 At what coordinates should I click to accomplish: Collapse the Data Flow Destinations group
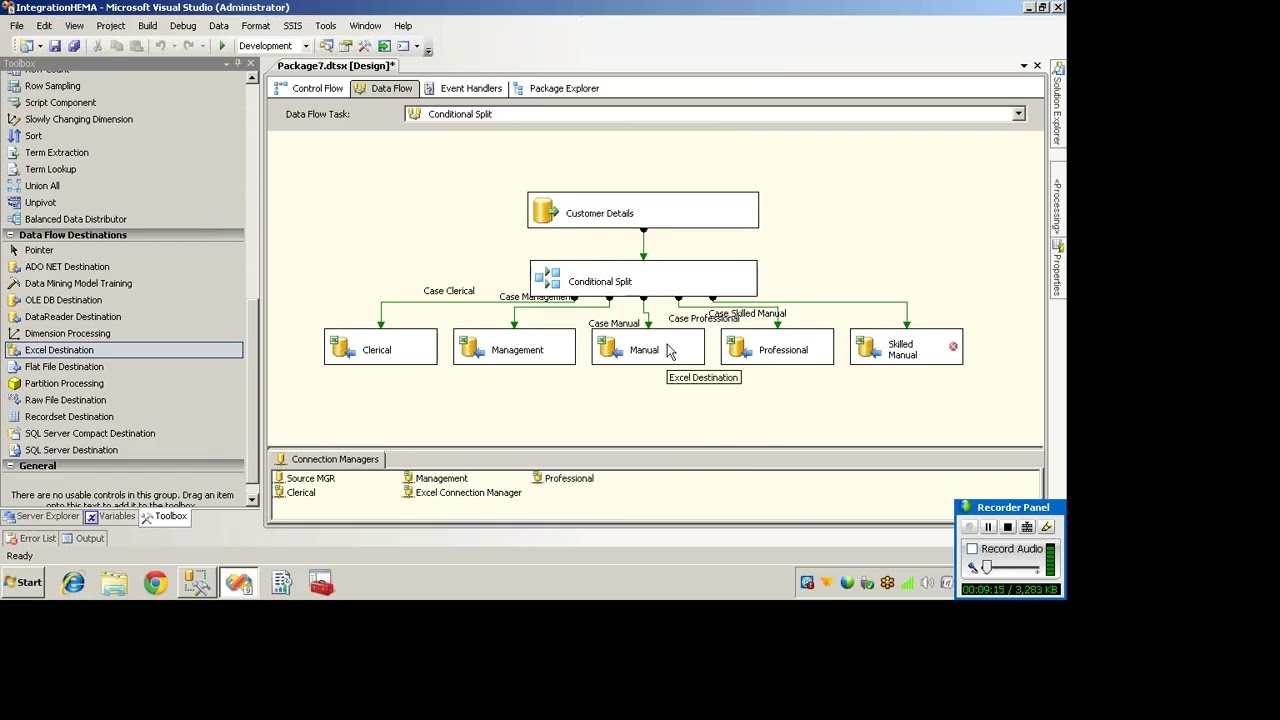click(10, 235)
